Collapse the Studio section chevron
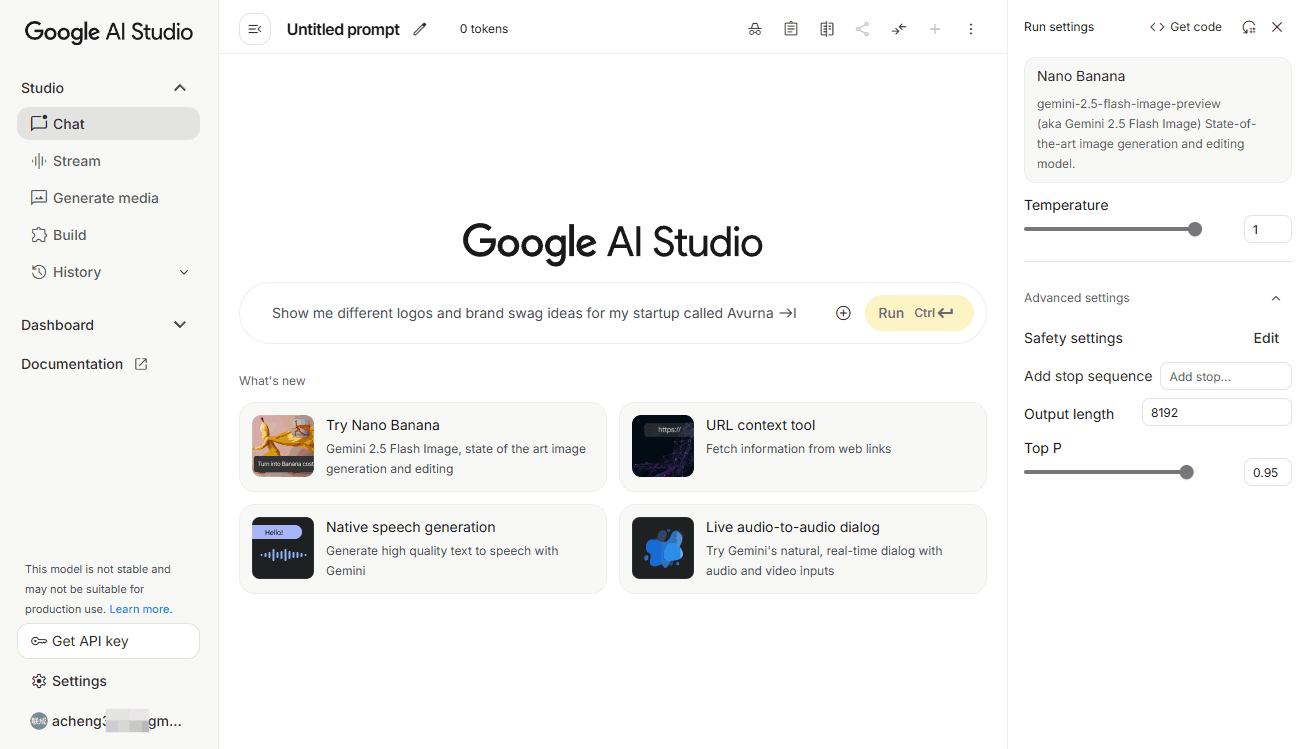This screenshot has height=749, width=1306. click(x=180, y=88)
